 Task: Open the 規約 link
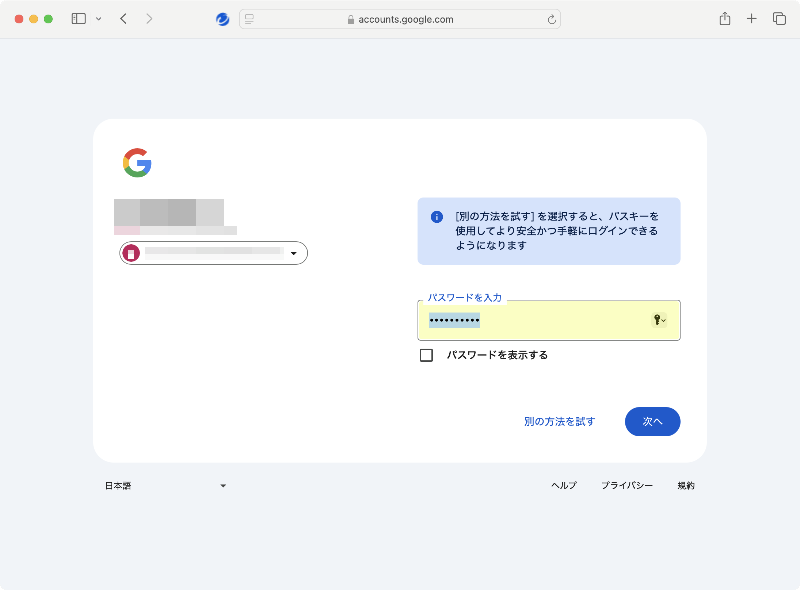686,485
